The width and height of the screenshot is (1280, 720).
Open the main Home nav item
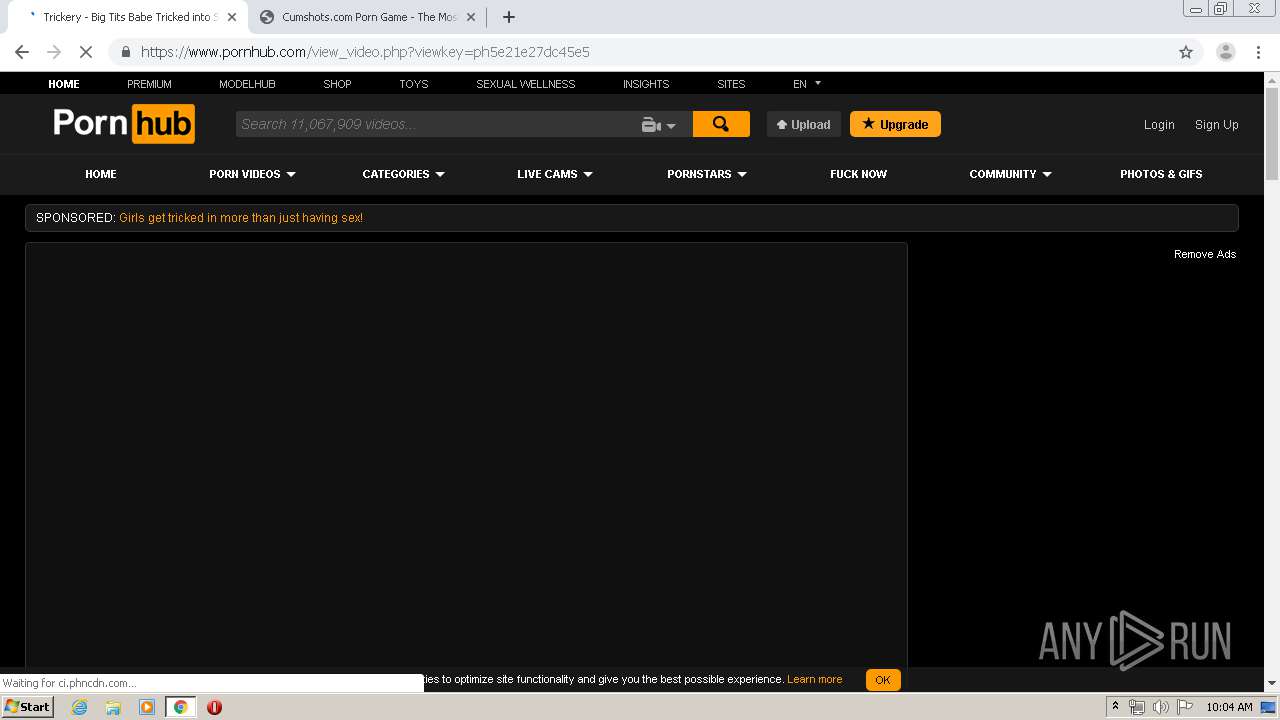pyautogui.click(x=101, y=174)
